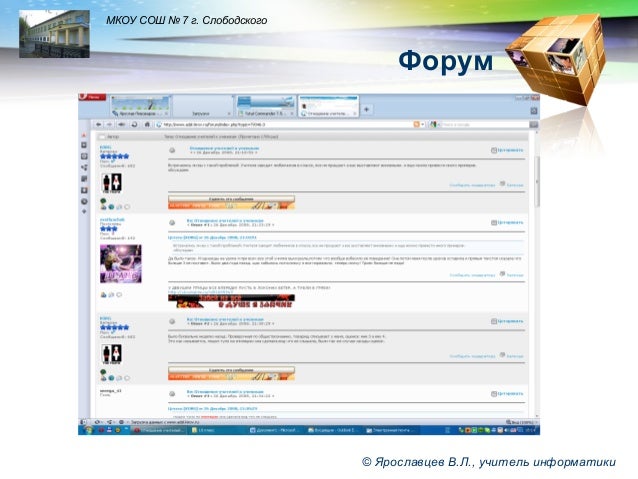
Task: Click the Rewind/Fast-forward navigation button
Action: (x=122, y=125)
